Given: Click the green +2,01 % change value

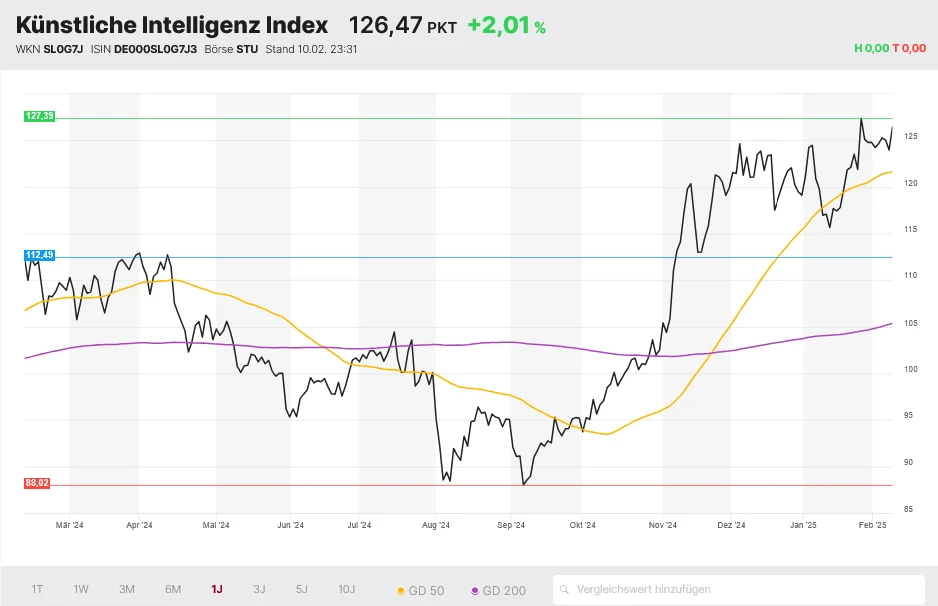Looking at the screenshot, I should coord(506,26).
